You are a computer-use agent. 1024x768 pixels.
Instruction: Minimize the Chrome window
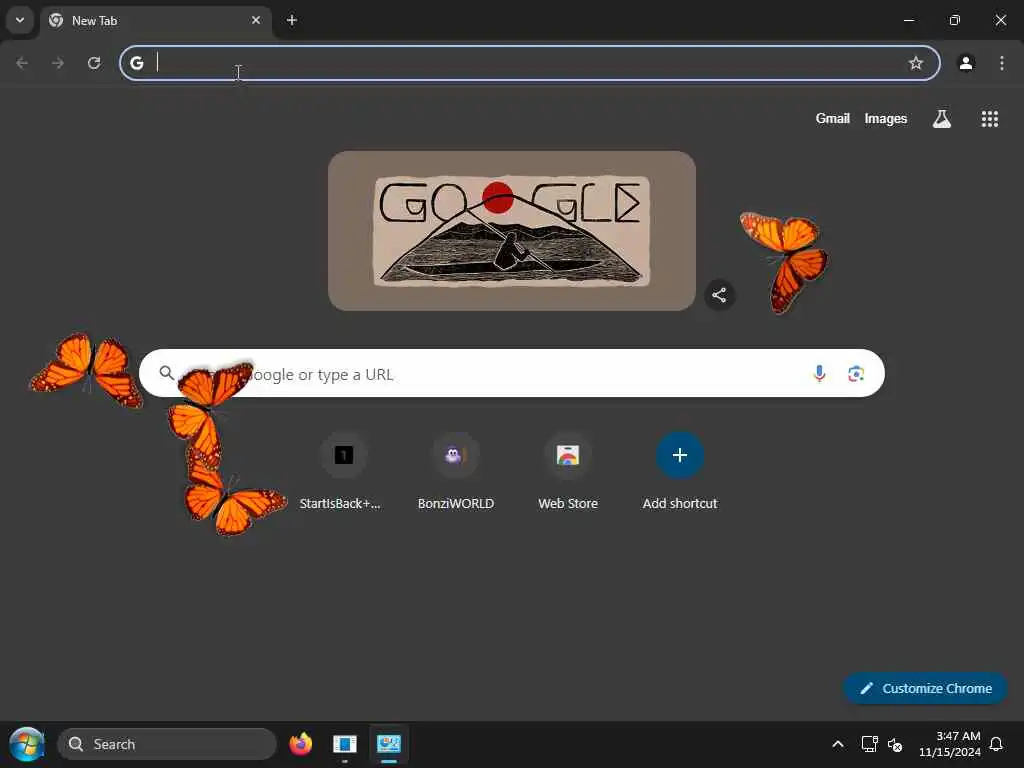tap(908, 20)
